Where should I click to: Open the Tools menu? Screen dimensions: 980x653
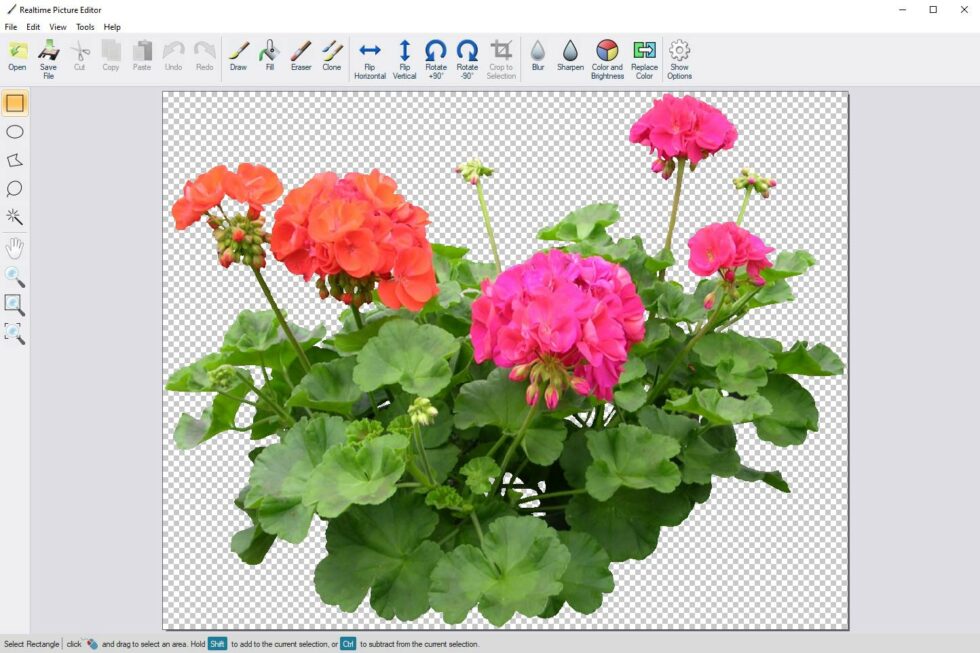point(84,27)
